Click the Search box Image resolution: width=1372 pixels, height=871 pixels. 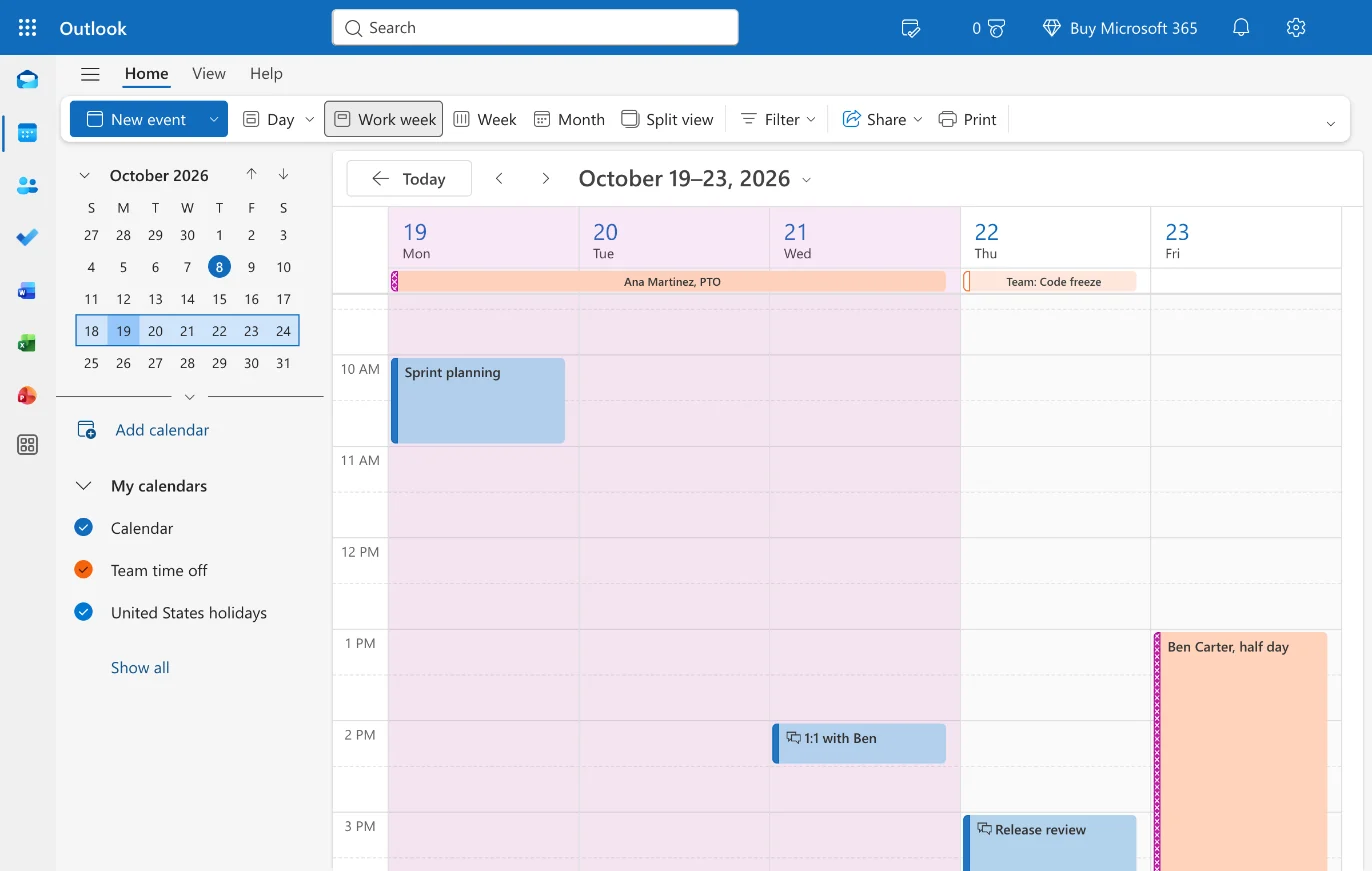(x=535, y=28)
